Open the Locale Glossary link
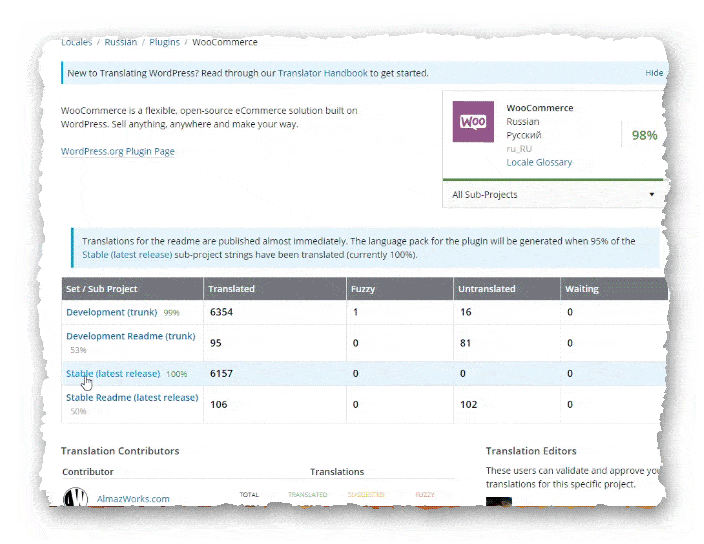This screenshot has height=544, width=704. click(539, 162)
